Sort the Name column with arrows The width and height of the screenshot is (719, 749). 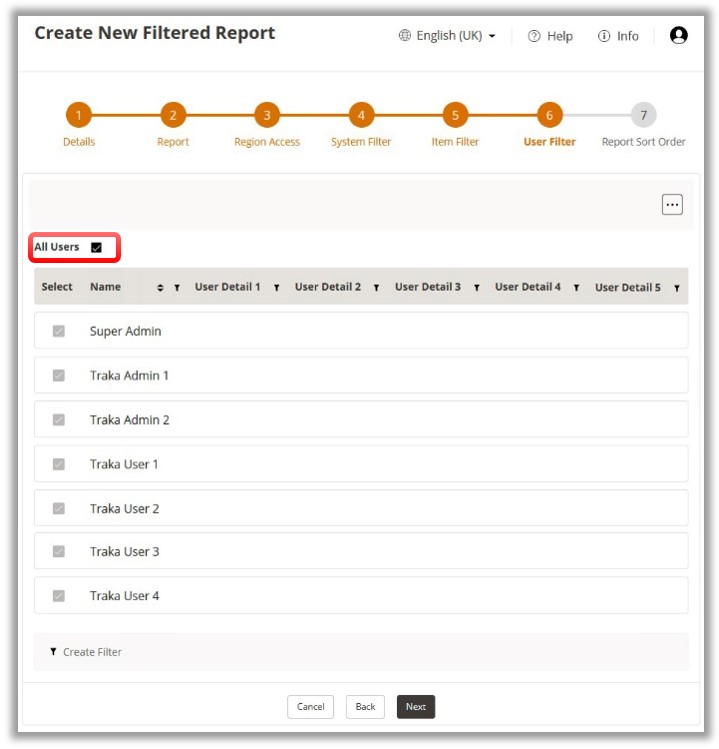(x=160, y=288)
